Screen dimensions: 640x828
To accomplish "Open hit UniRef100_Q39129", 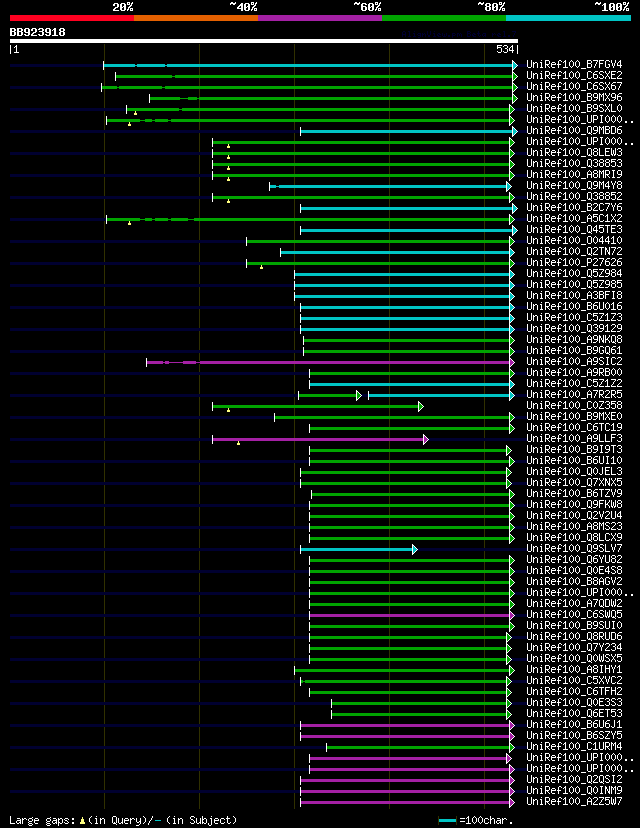I will 574,328.
